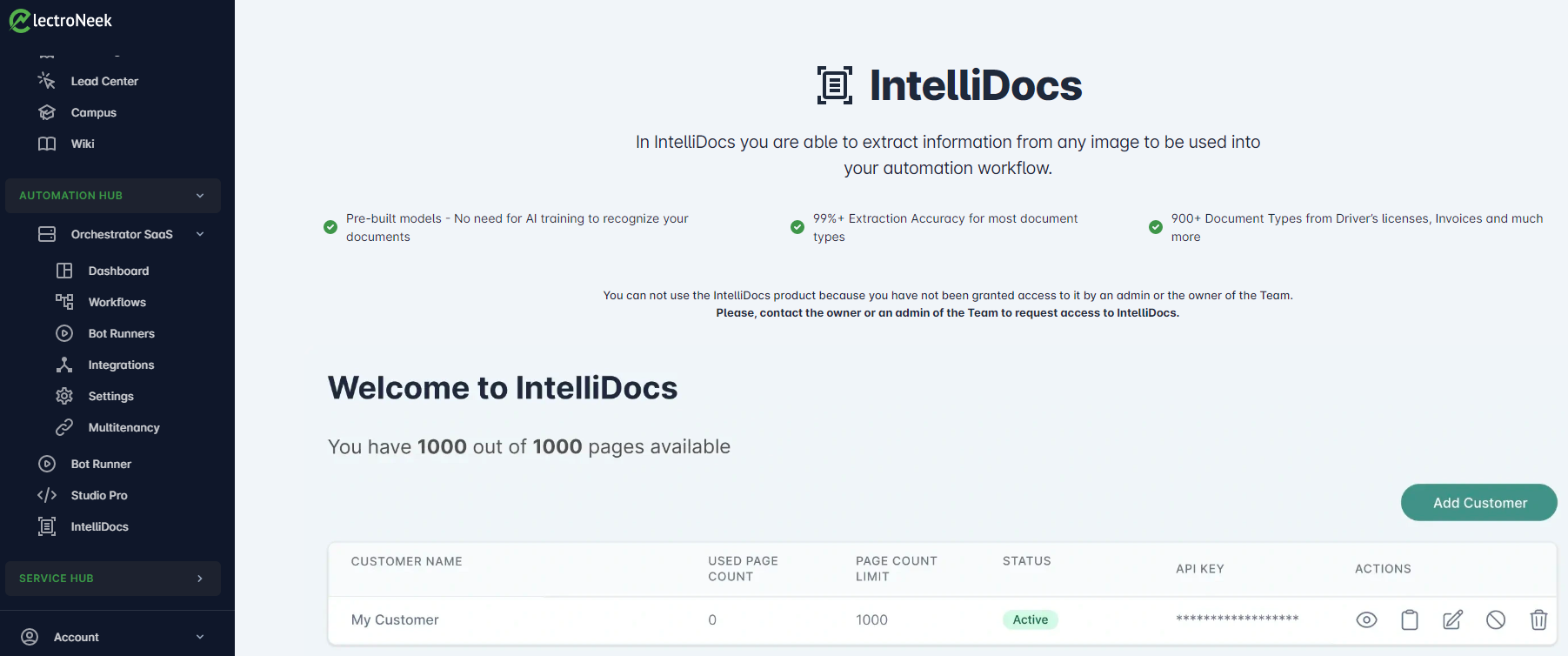Select IntelliDocs in sidebar
The image size is (1568, 656).
[100, 526]
